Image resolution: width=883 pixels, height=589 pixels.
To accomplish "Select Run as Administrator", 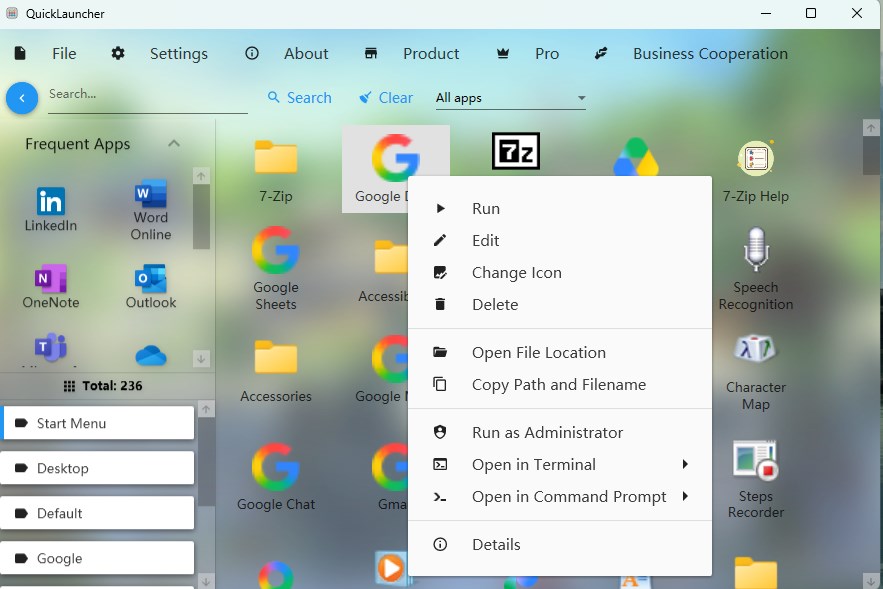I will click(560, 432).
